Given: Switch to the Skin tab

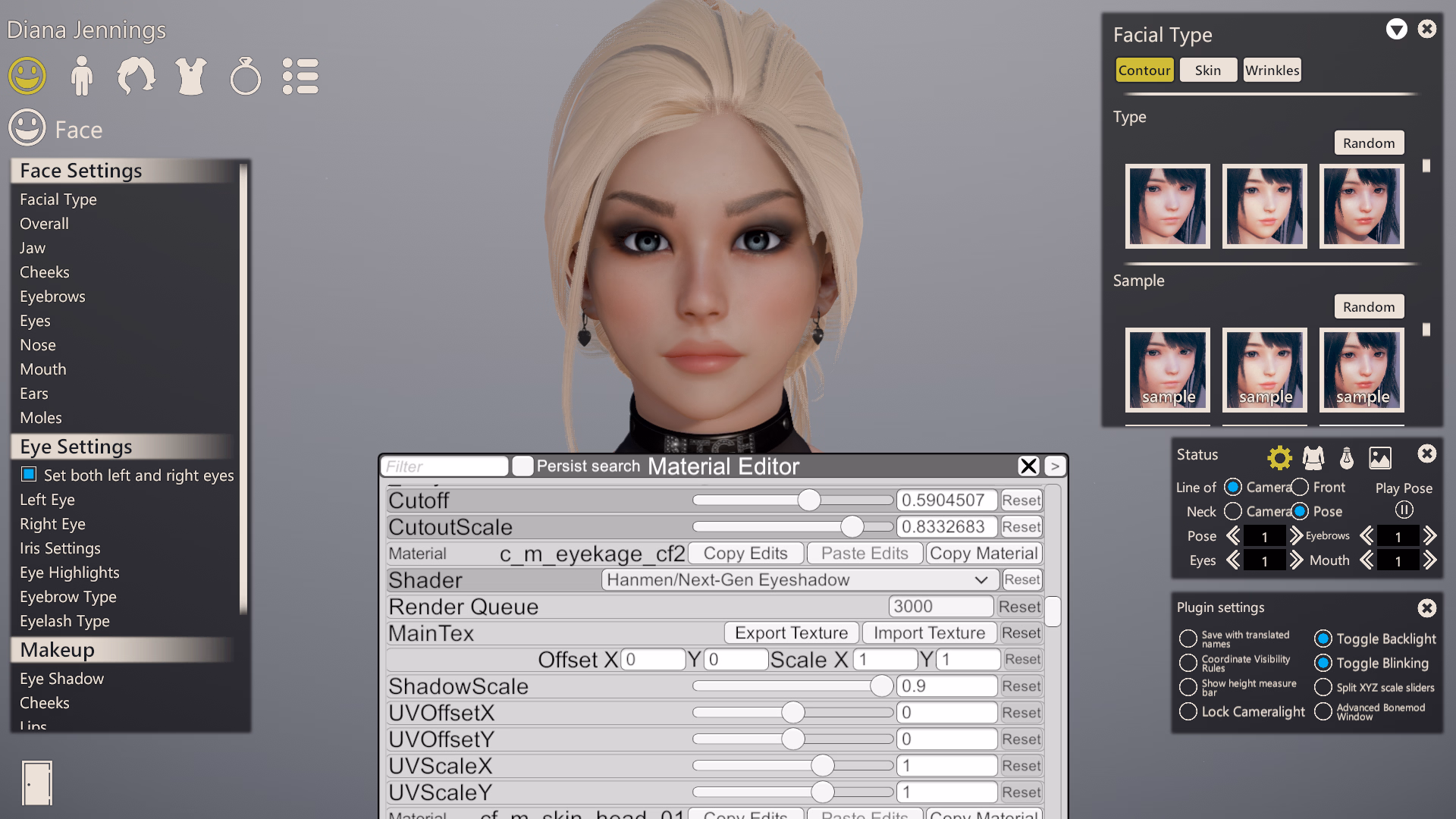Looking at the screenshot, I should point(1208,70).
